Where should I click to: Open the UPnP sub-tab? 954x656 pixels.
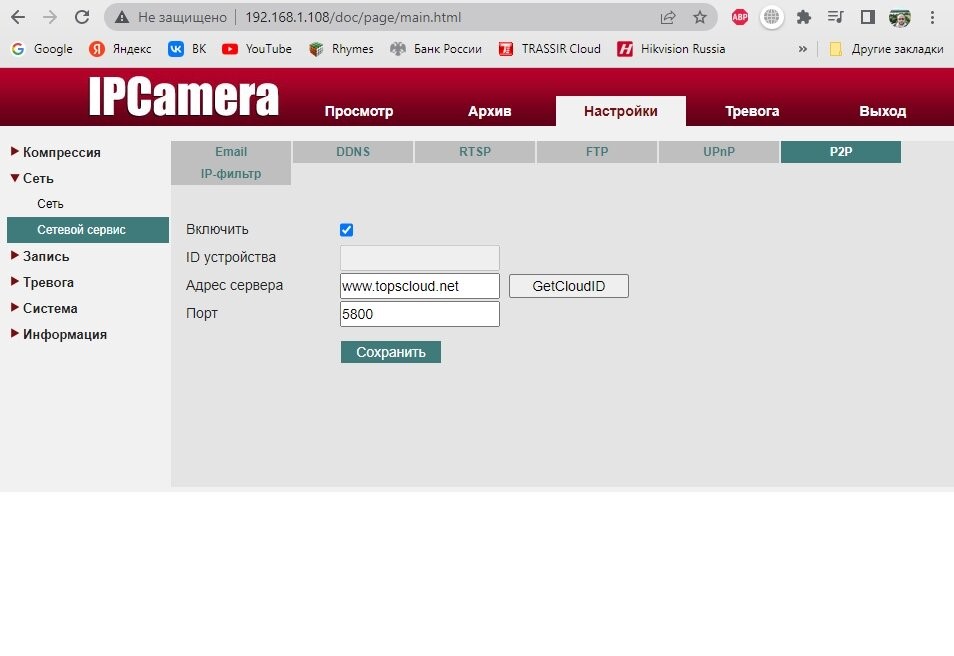click(x=719, y=152)
